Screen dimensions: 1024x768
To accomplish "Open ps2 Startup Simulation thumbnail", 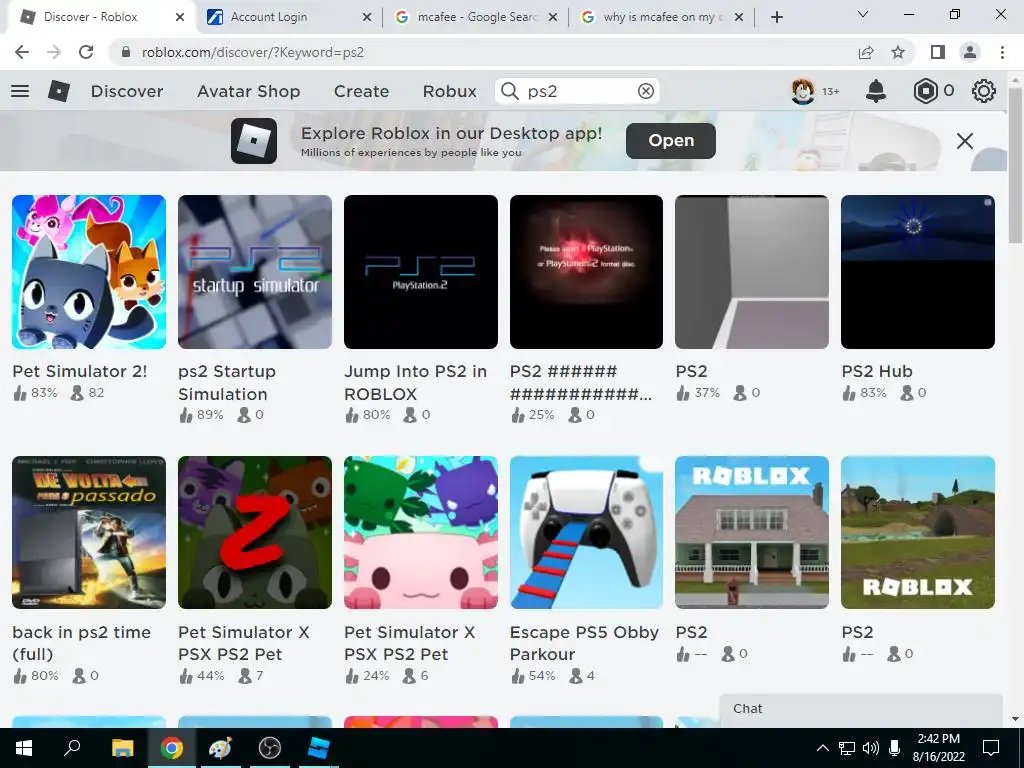I will click(x=255, y=272).
